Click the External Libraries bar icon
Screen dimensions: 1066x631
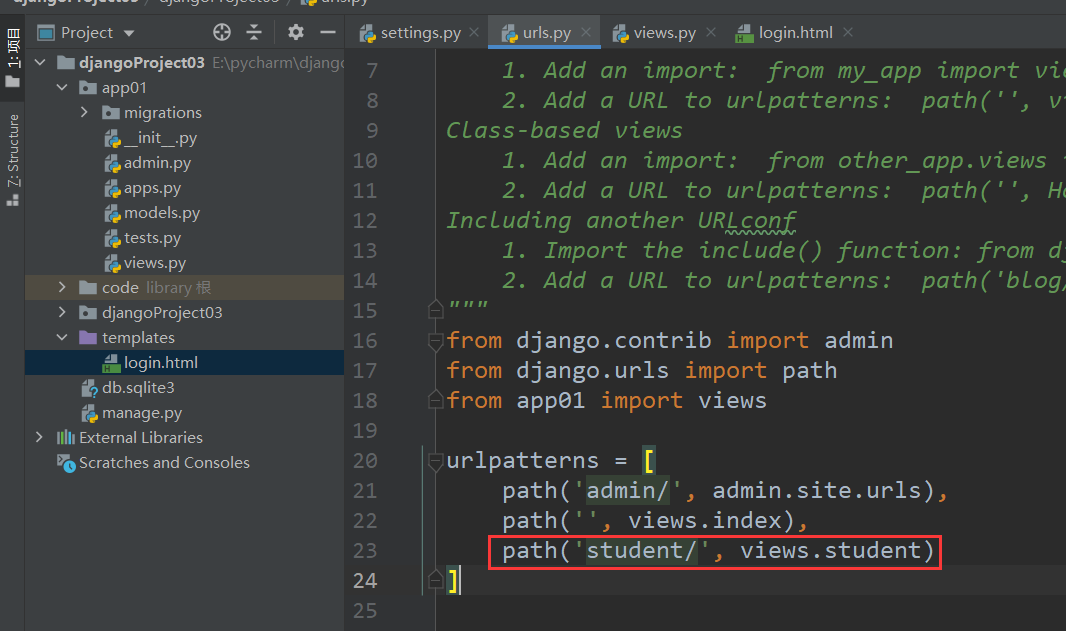click(65, 437)
